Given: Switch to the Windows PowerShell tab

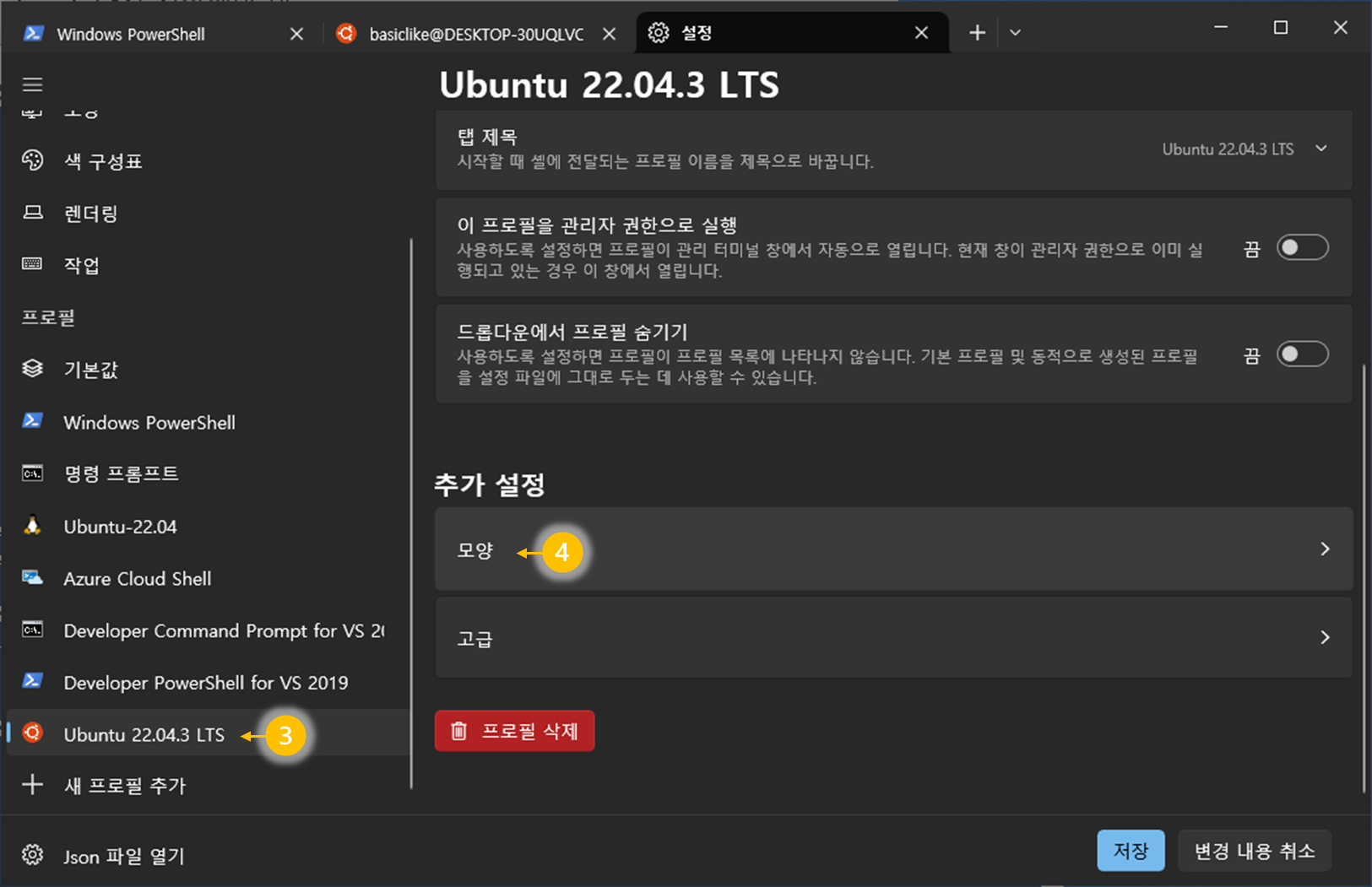Looking at the screenshot, I should (x=162, y=34).
